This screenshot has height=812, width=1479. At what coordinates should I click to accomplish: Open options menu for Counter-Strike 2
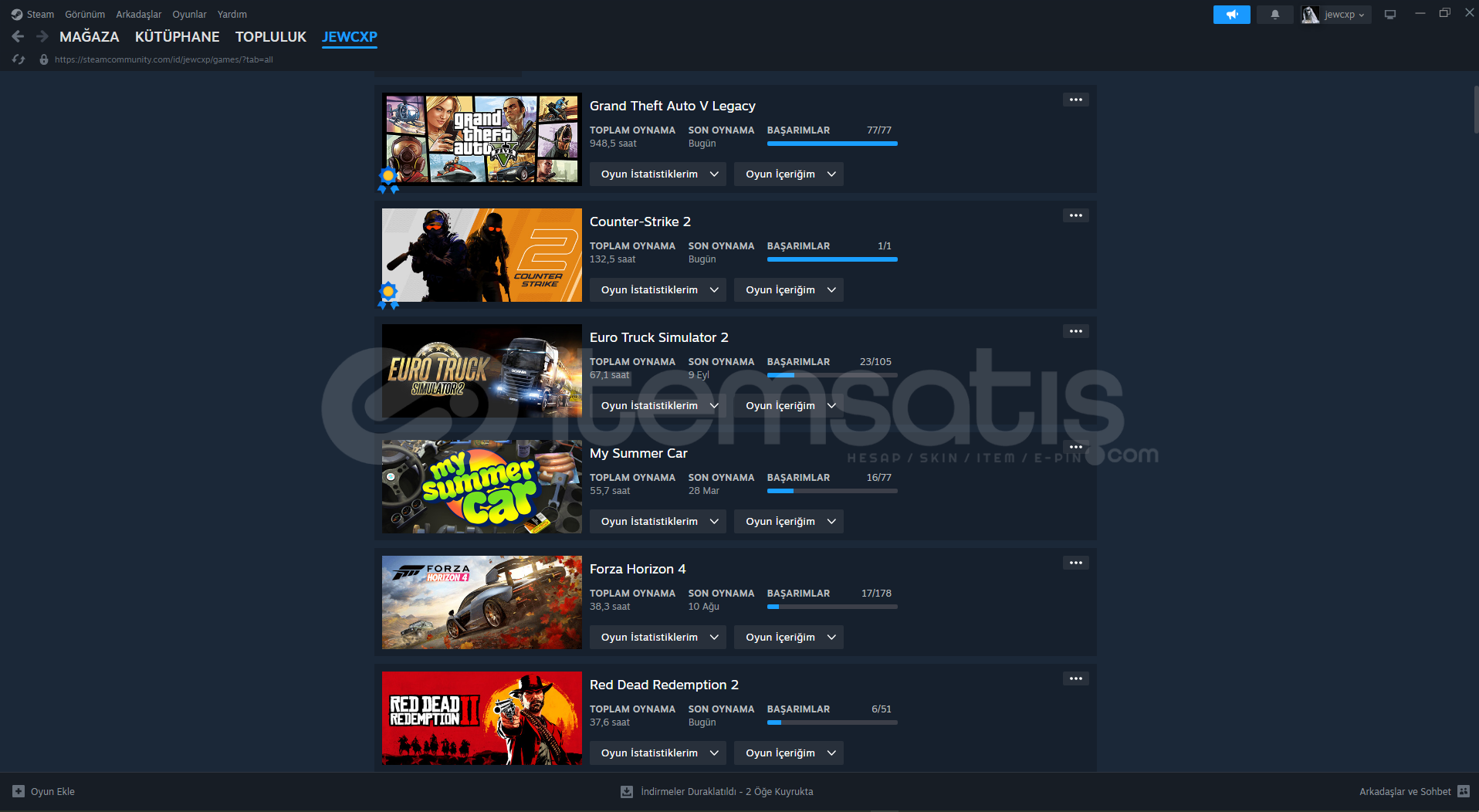[x=1076, y=215]
